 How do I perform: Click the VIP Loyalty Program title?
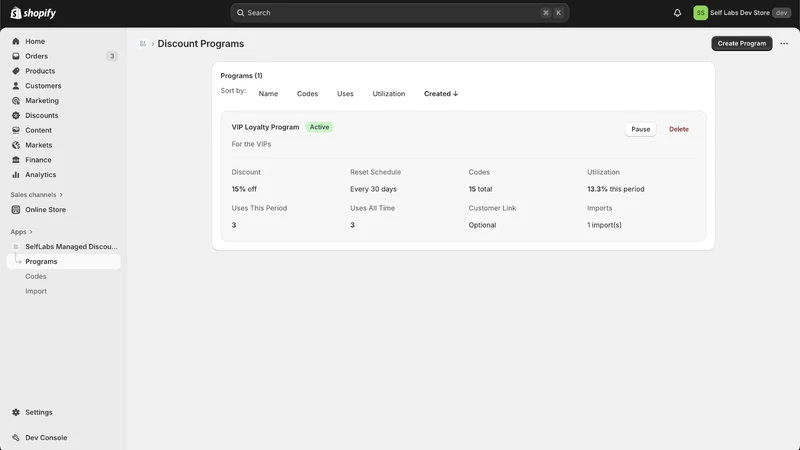coord(265,127)
